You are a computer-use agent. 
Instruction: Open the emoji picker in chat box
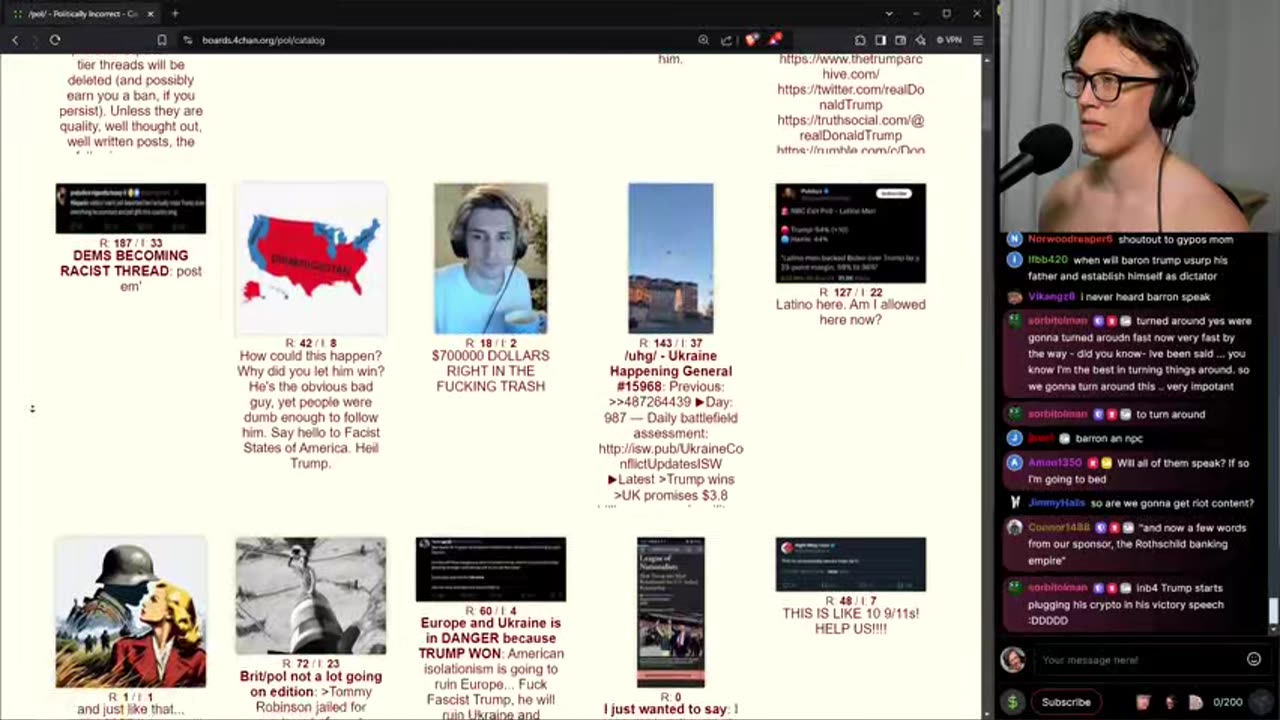tap(1253, 659)
